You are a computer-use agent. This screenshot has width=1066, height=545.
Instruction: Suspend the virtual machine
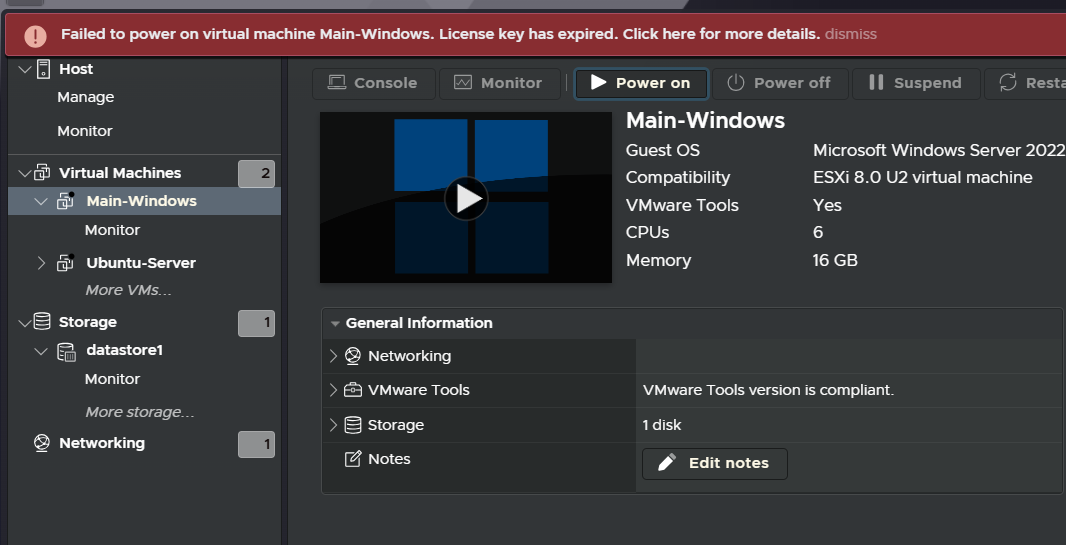tap(916, 83)
